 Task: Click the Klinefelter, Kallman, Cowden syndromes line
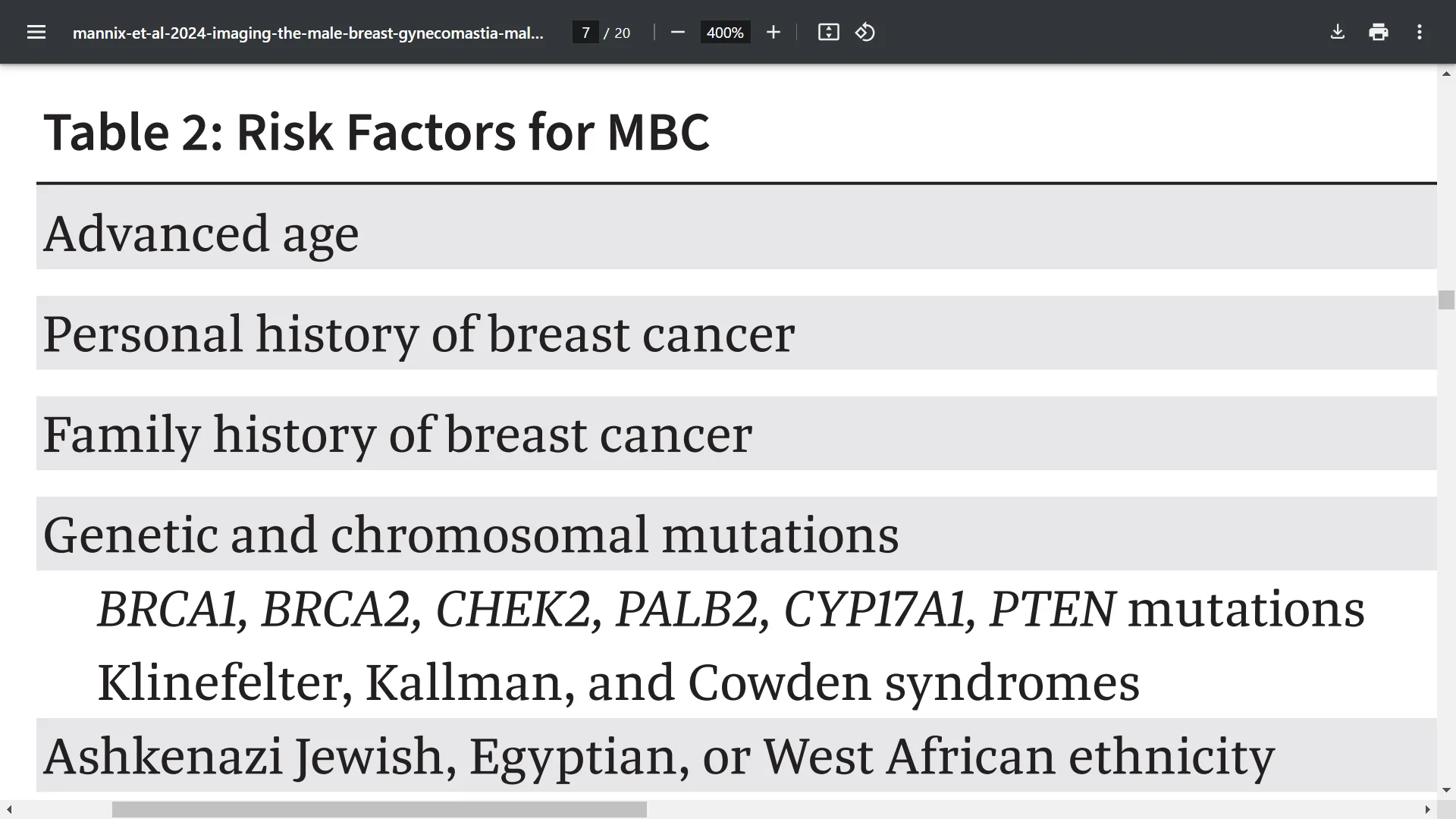point(618,682)
